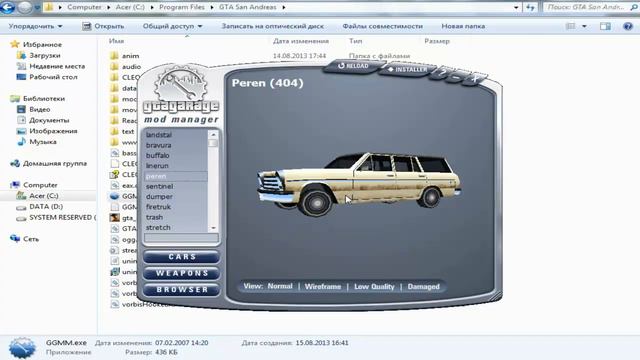Select peren in the car list
The image size is (640, 360).
(x=176, y=176)
